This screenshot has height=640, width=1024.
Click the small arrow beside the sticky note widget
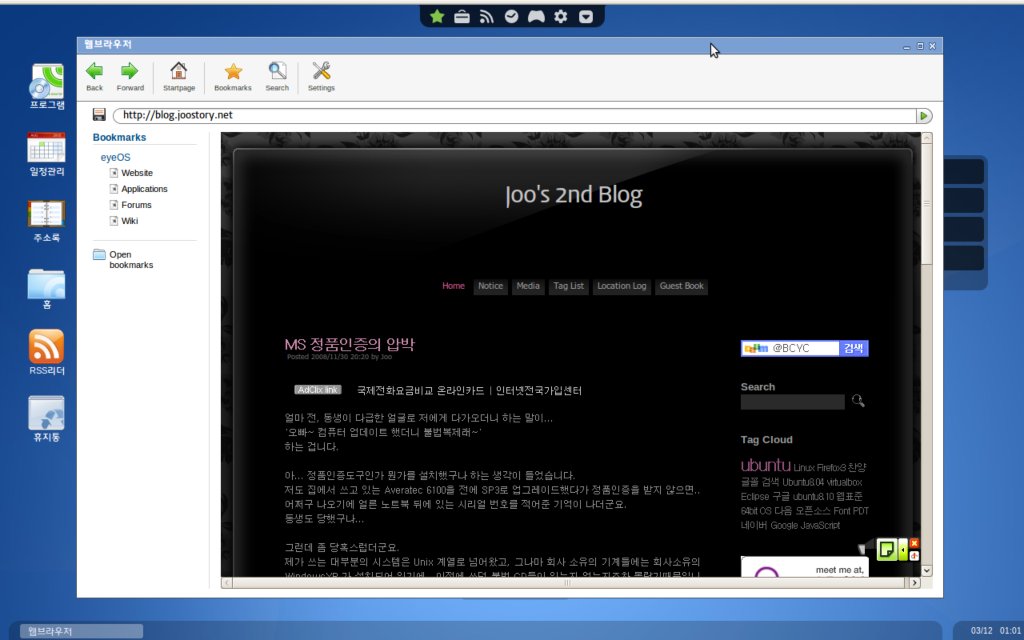(903, 550)
